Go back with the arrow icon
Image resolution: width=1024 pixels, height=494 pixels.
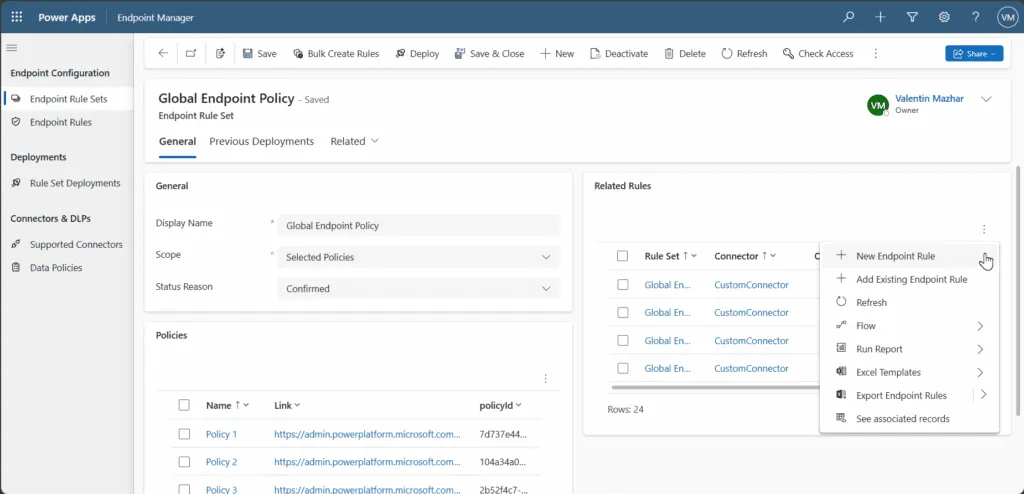tap(163, 54)
